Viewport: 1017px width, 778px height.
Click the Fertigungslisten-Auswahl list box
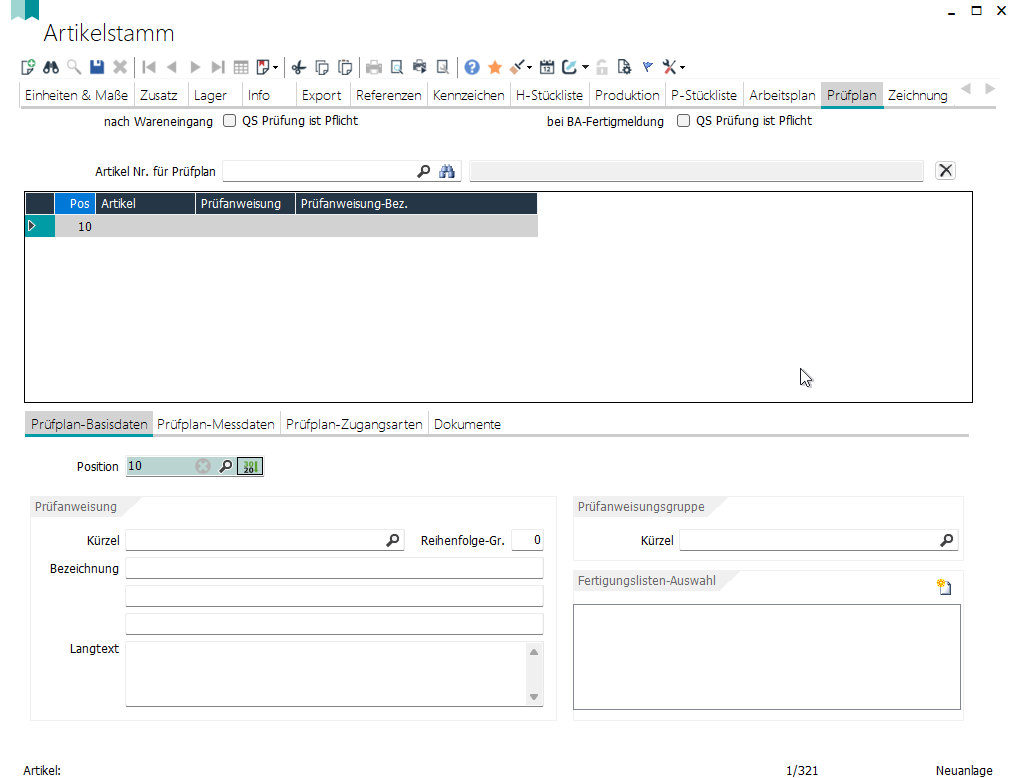pos(767,657)
